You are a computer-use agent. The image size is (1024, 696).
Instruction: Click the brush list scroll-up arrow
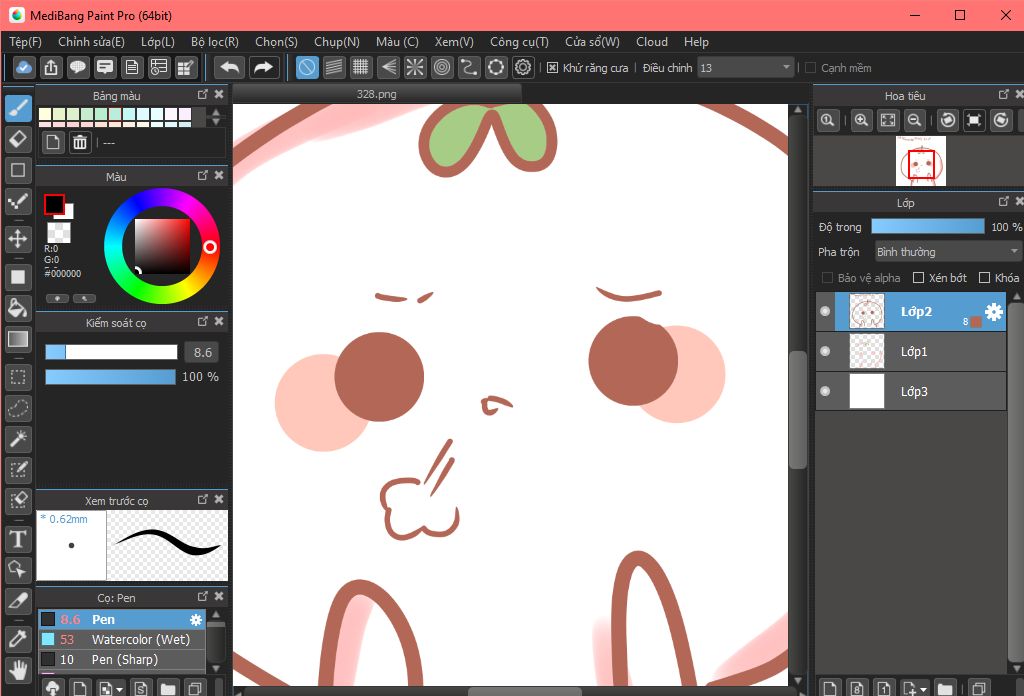[216, 615]
